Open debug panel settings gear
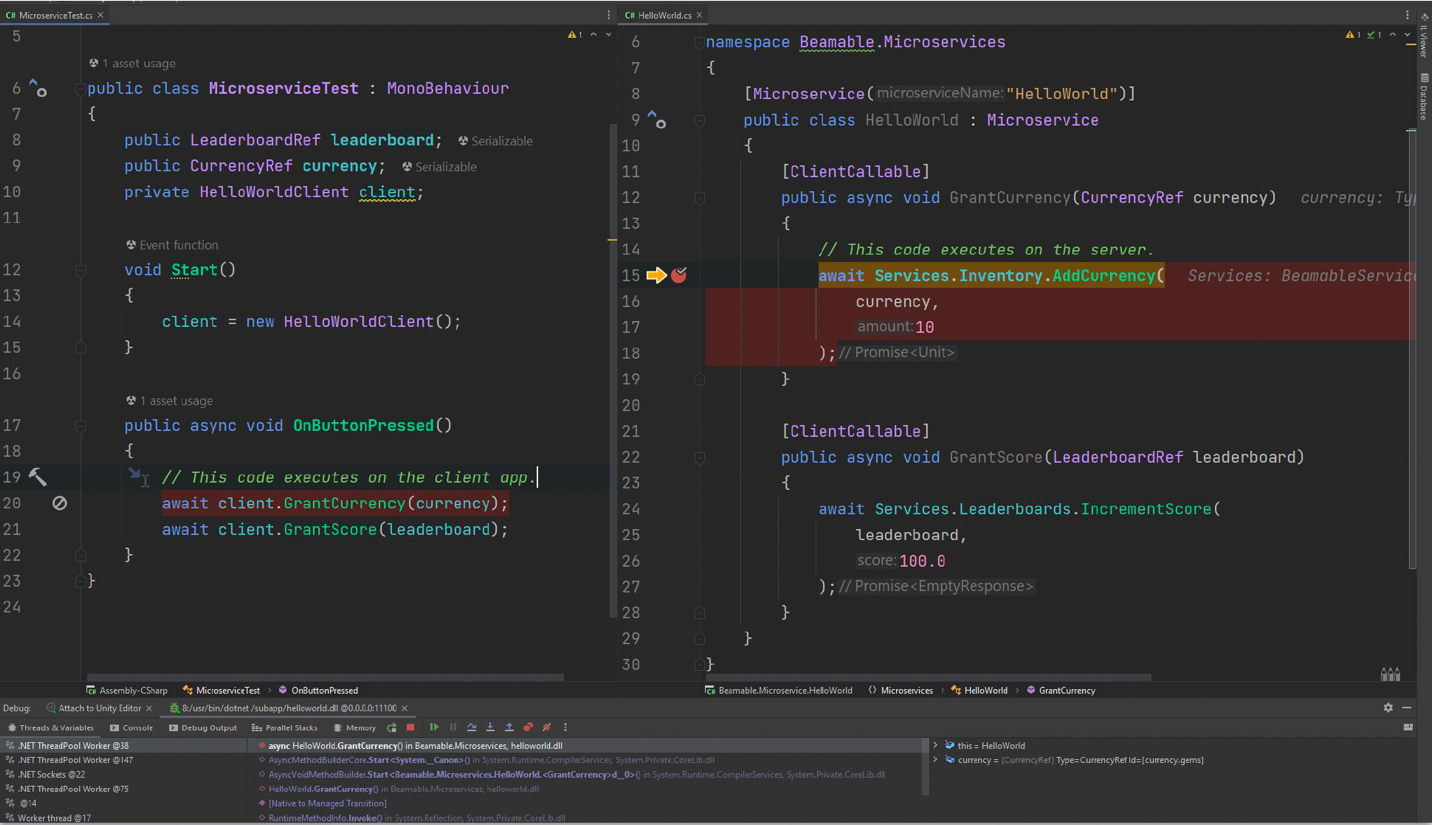This screenshot has height=825, width=1432. click(1388, 708)
